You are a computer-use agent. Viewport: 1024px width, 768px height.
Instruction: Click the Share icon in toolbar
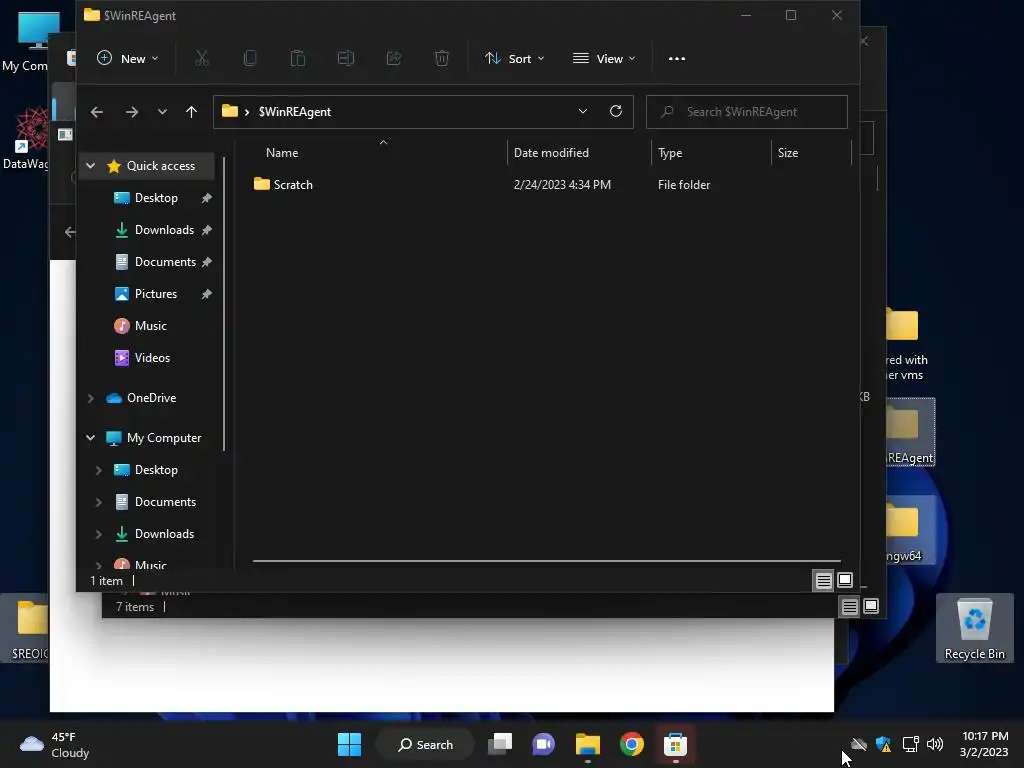tap(394, 59)
